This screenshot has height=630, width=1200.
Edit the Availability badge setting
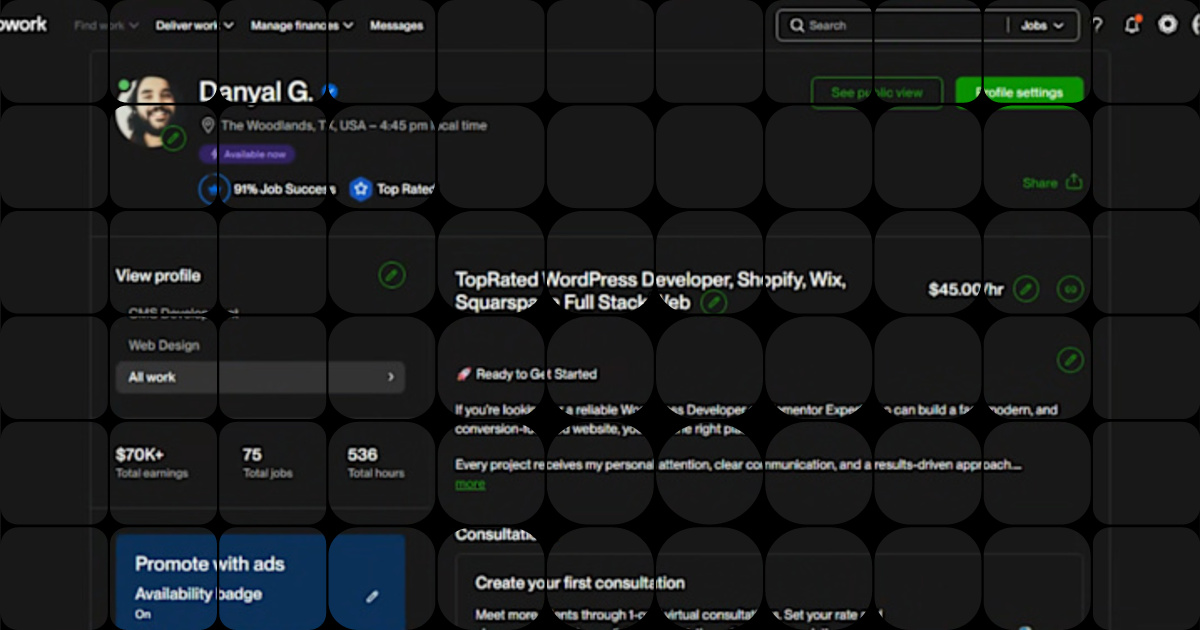click(x=372, y=596)
